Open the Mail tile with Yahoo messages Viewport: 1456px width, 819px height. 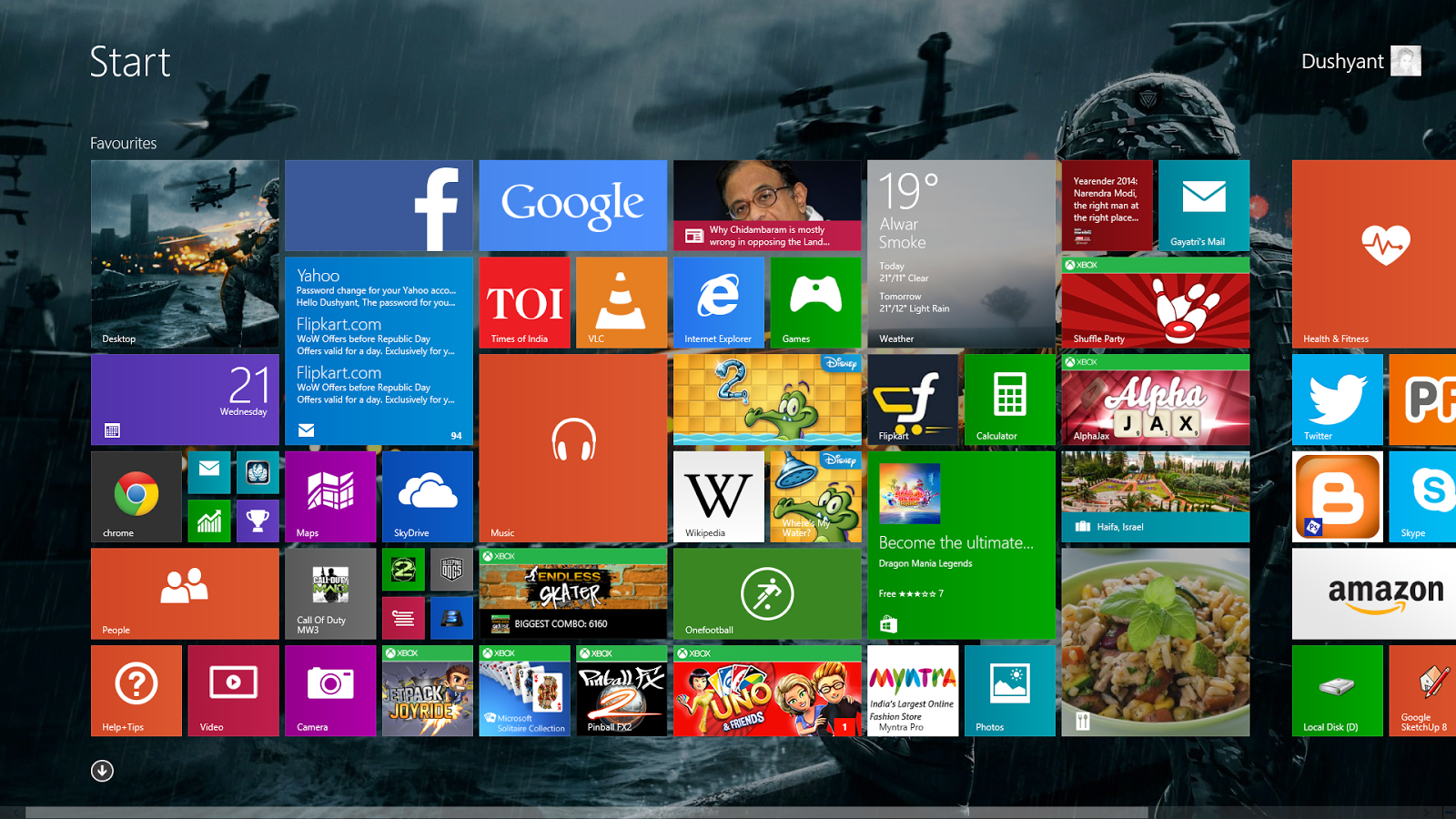pos(379,351)
